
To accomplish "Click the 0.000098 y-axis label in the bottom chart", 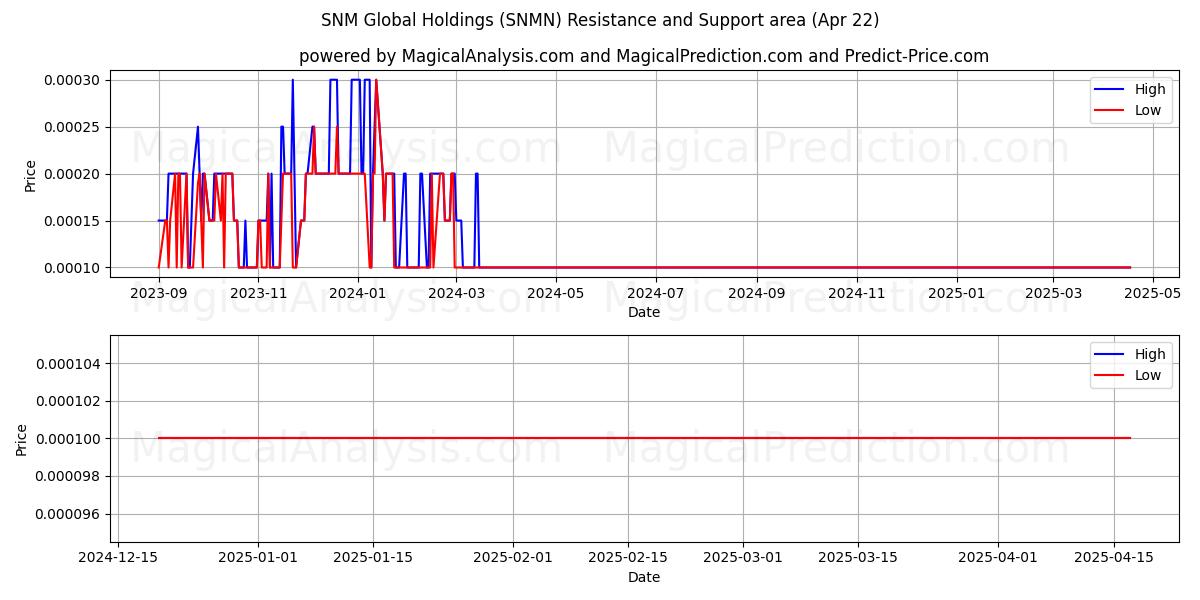I will pos(66,476).
